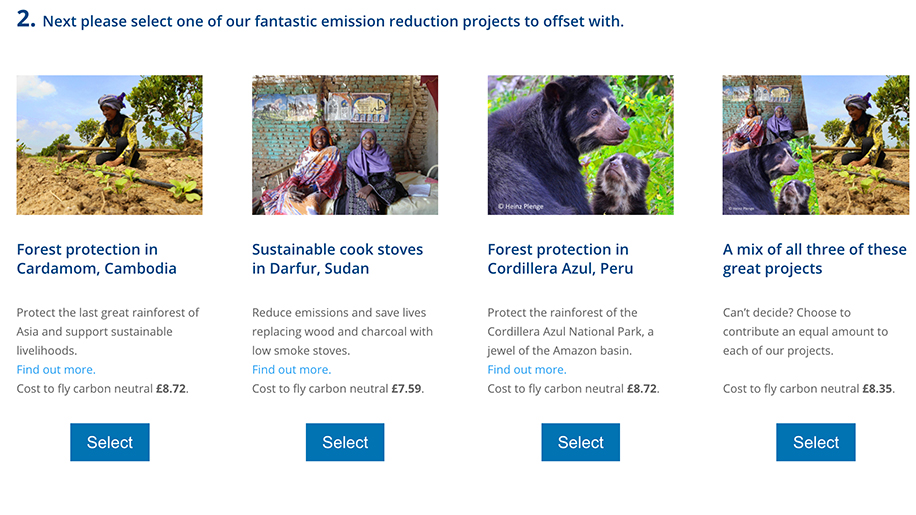Click the Darfur cook stoves photo
Screen dimensions: 916x515
click(345, 145)
